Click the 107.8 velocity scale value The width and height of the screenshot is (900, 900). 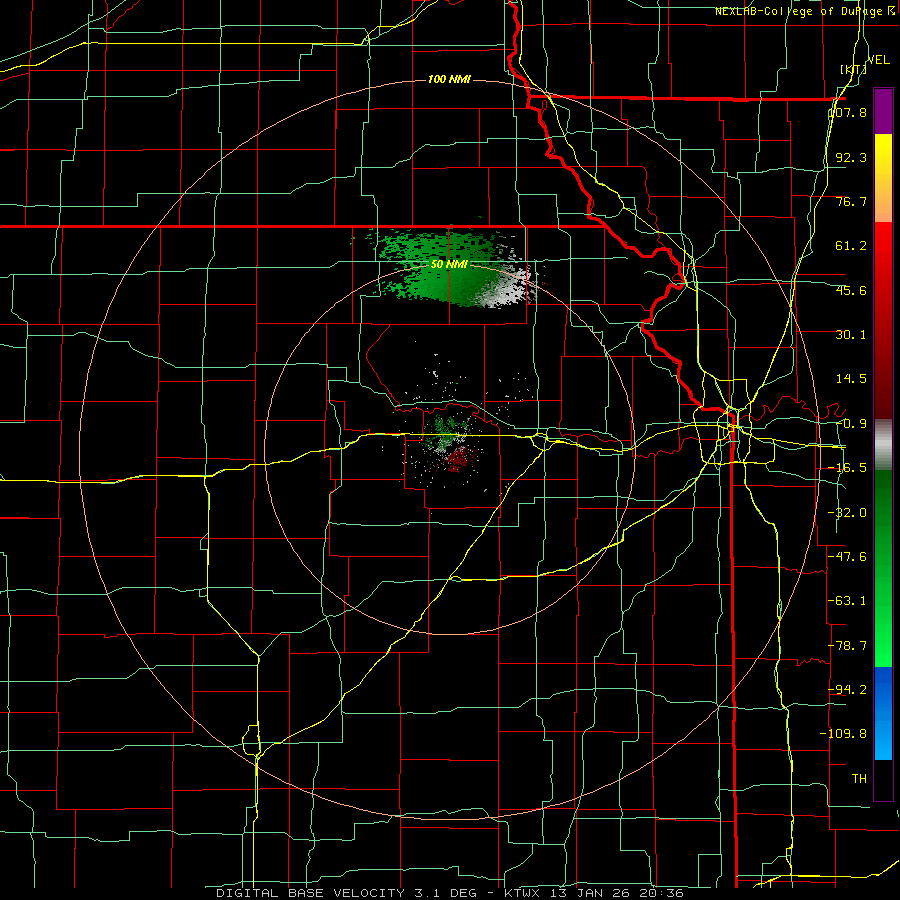(x=848, y=112)
